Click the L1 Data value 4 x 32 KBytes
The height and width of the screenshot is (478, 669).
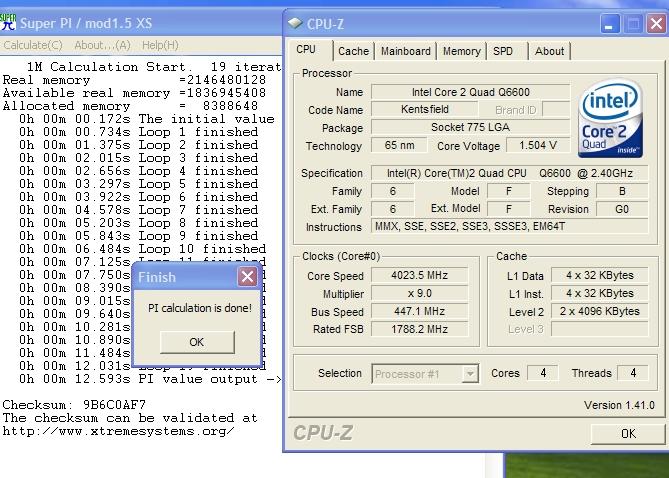(599, 275)
